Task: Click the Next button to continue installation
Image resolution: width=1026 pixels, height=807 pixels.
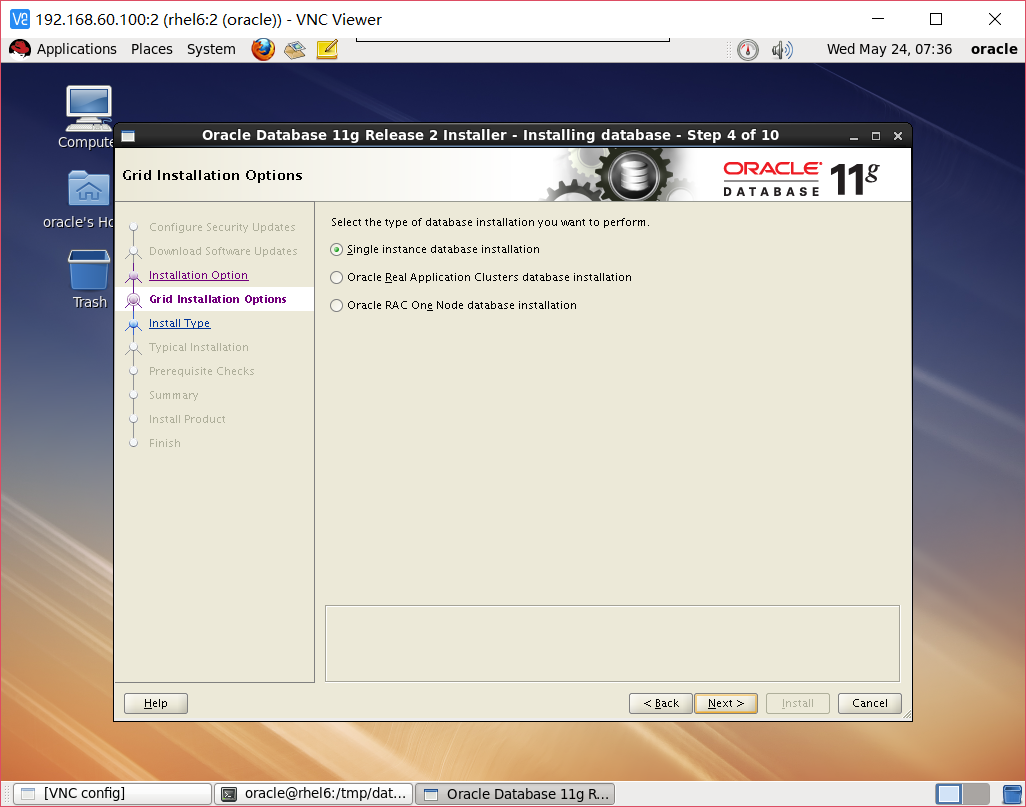Action: pyautogui.click(x=725, y=703)
